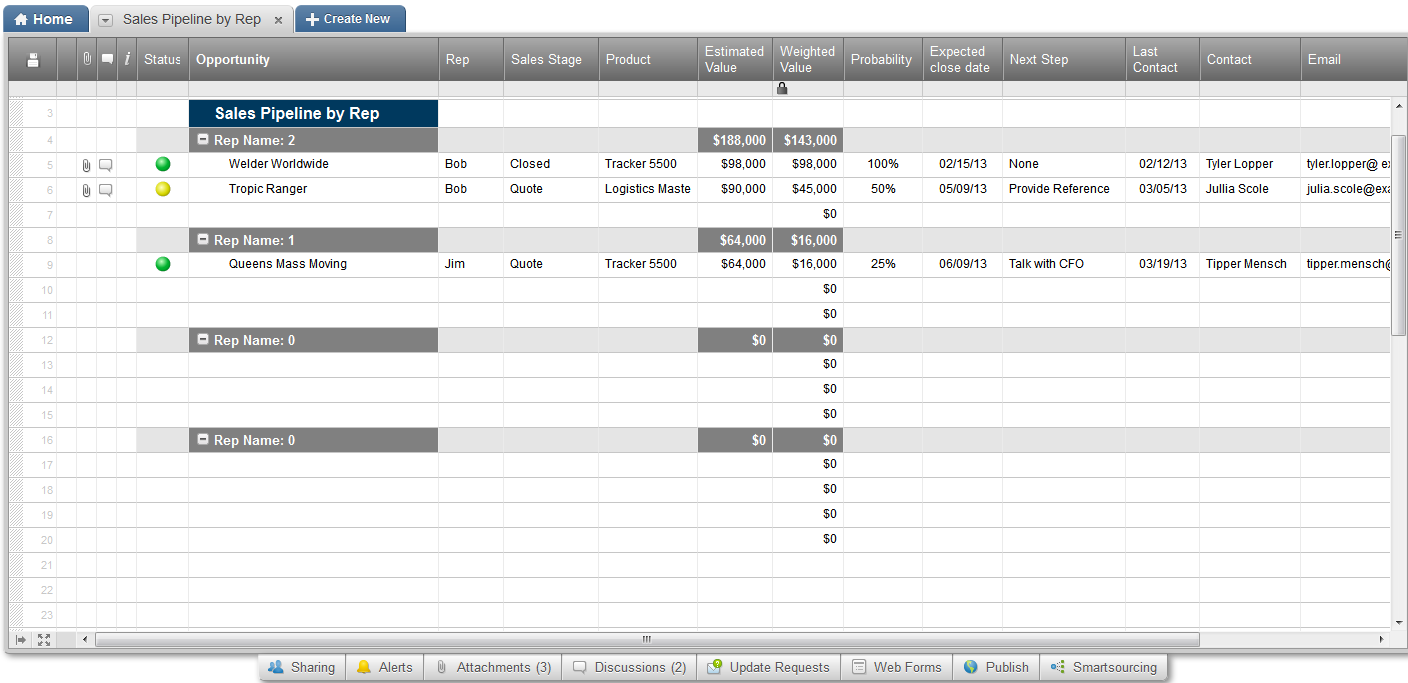
Task: Click the Status column header
Action: click(162, 59)
